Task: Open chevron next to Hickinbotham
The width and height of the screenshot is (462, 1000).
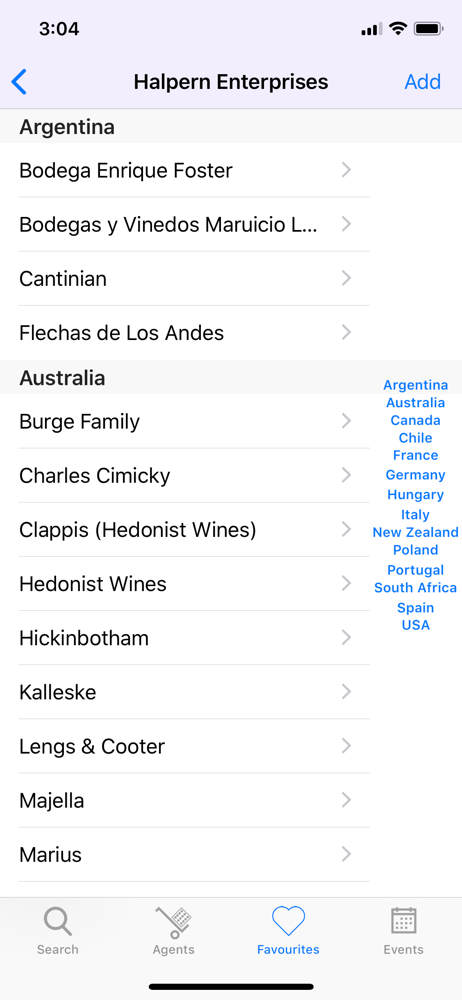Action: click(x=346, y=638)
